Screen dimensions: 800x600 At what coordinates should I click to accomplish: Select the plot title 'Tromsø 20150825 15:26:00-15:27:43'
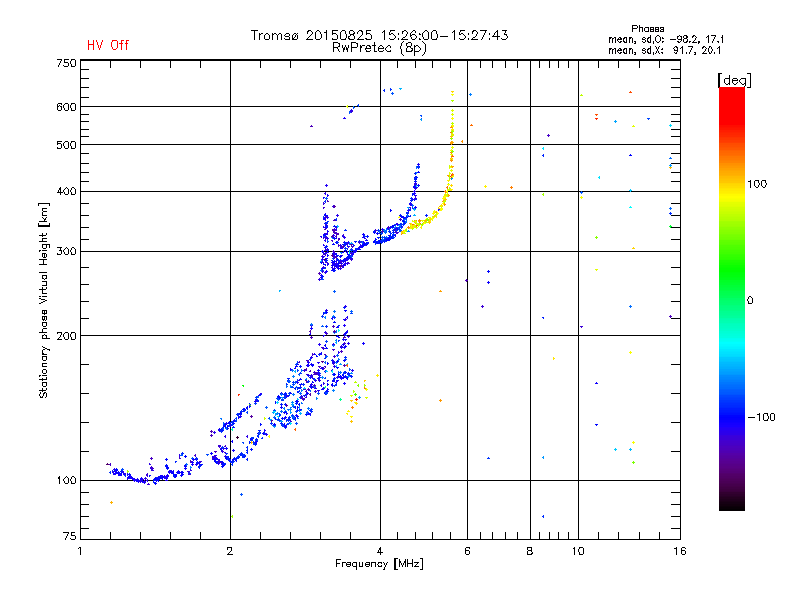tap(379, 35)
